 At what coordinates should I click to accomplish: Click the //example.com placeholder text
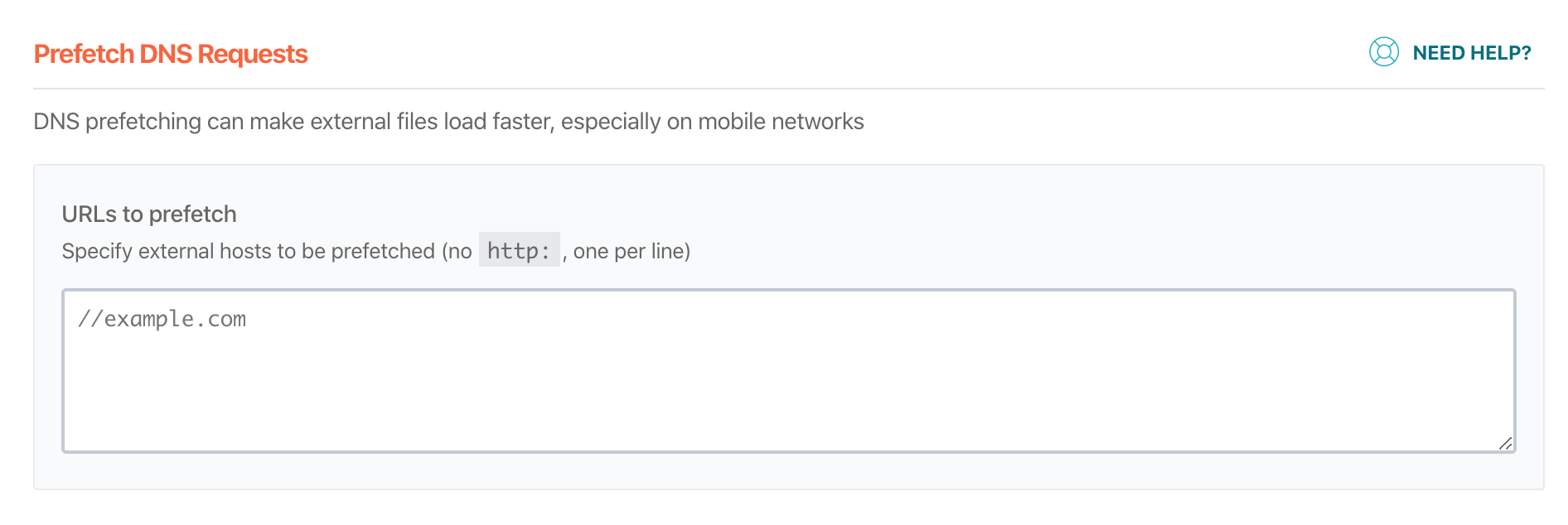point(162,320)
